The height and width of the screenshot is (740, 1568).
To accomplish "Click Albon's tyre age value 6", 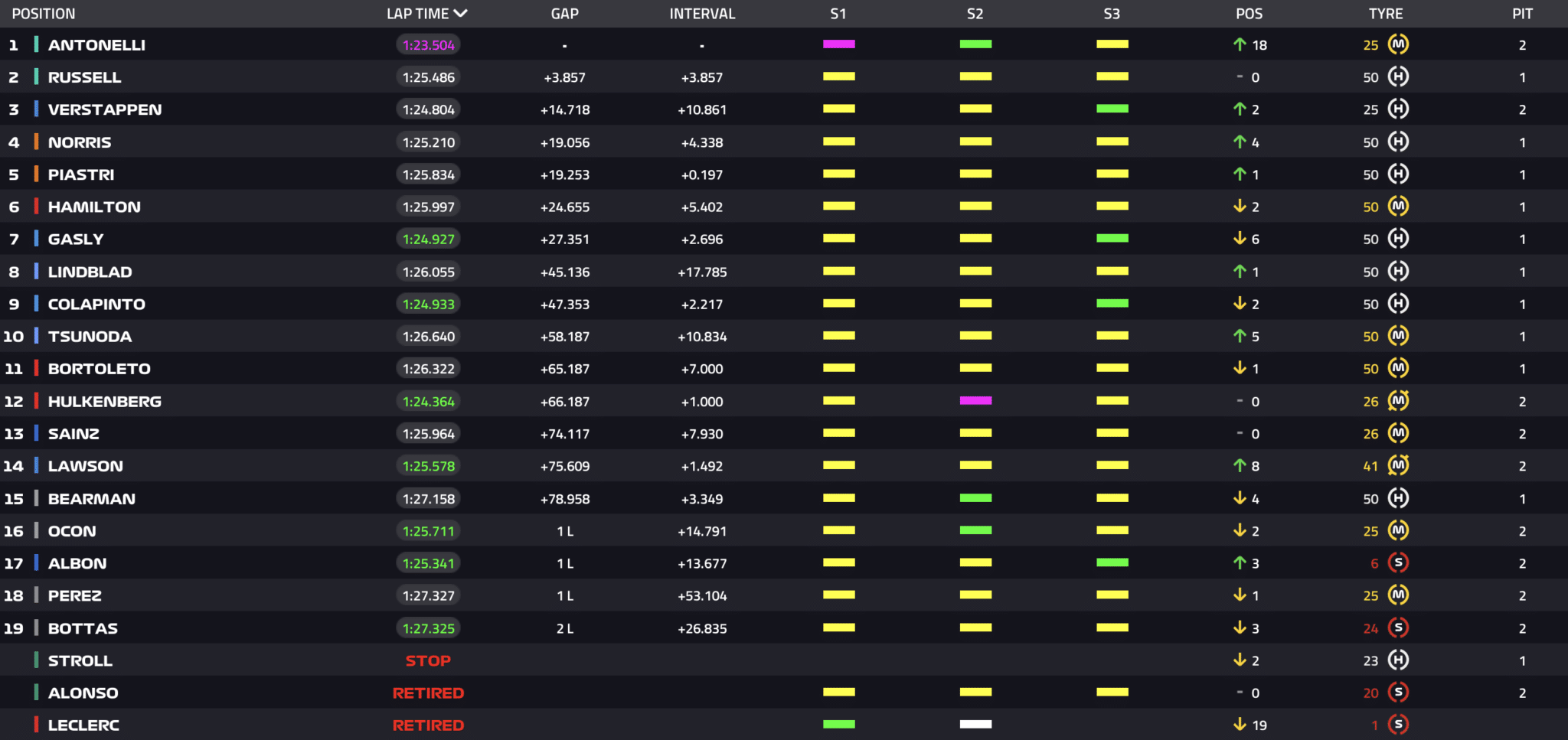I will 1374,563.
